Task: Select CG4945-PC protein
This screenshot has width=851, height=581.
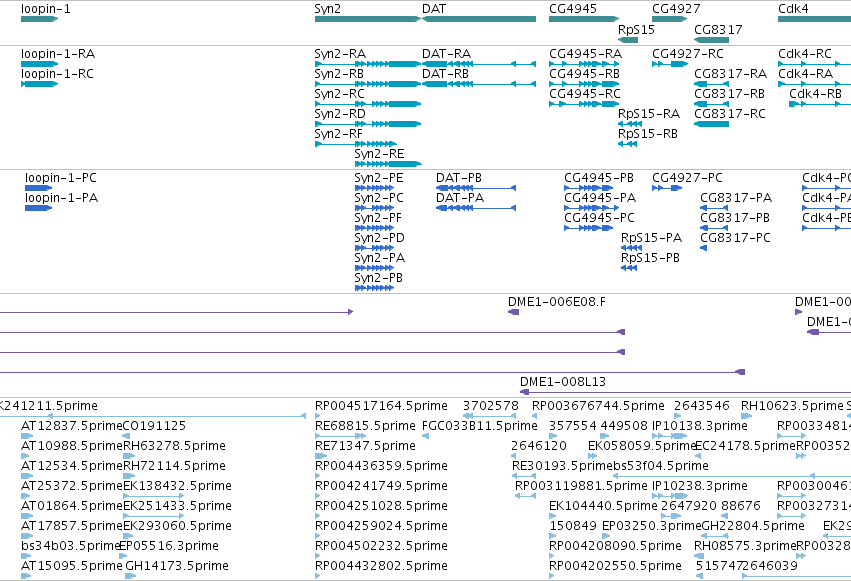Action: tap(588, 228)
